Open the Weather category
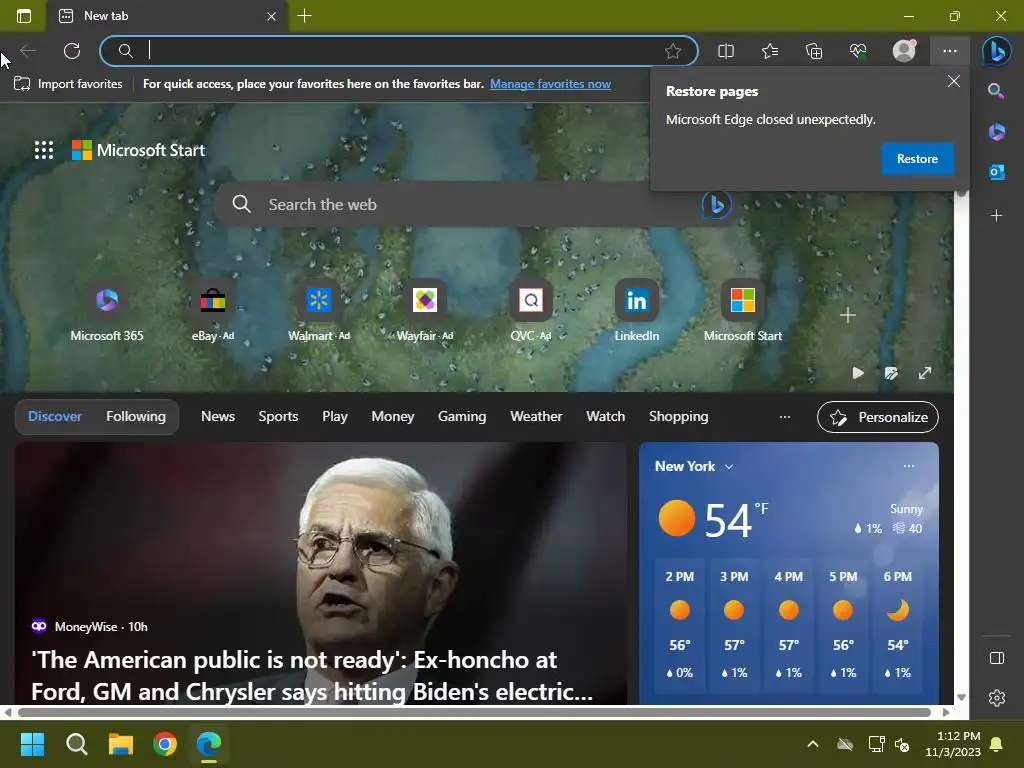 click(x=536, y=417)
